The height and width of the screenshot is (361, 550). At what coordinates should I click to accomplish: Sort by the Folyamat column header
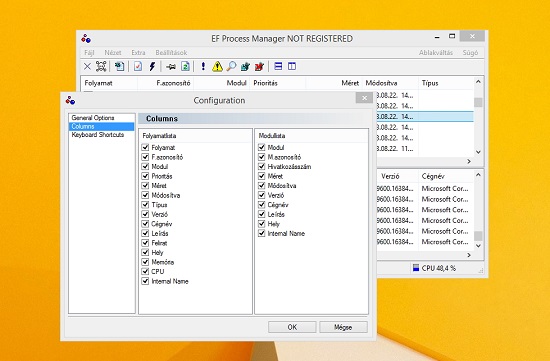click(x=109, y=83)
